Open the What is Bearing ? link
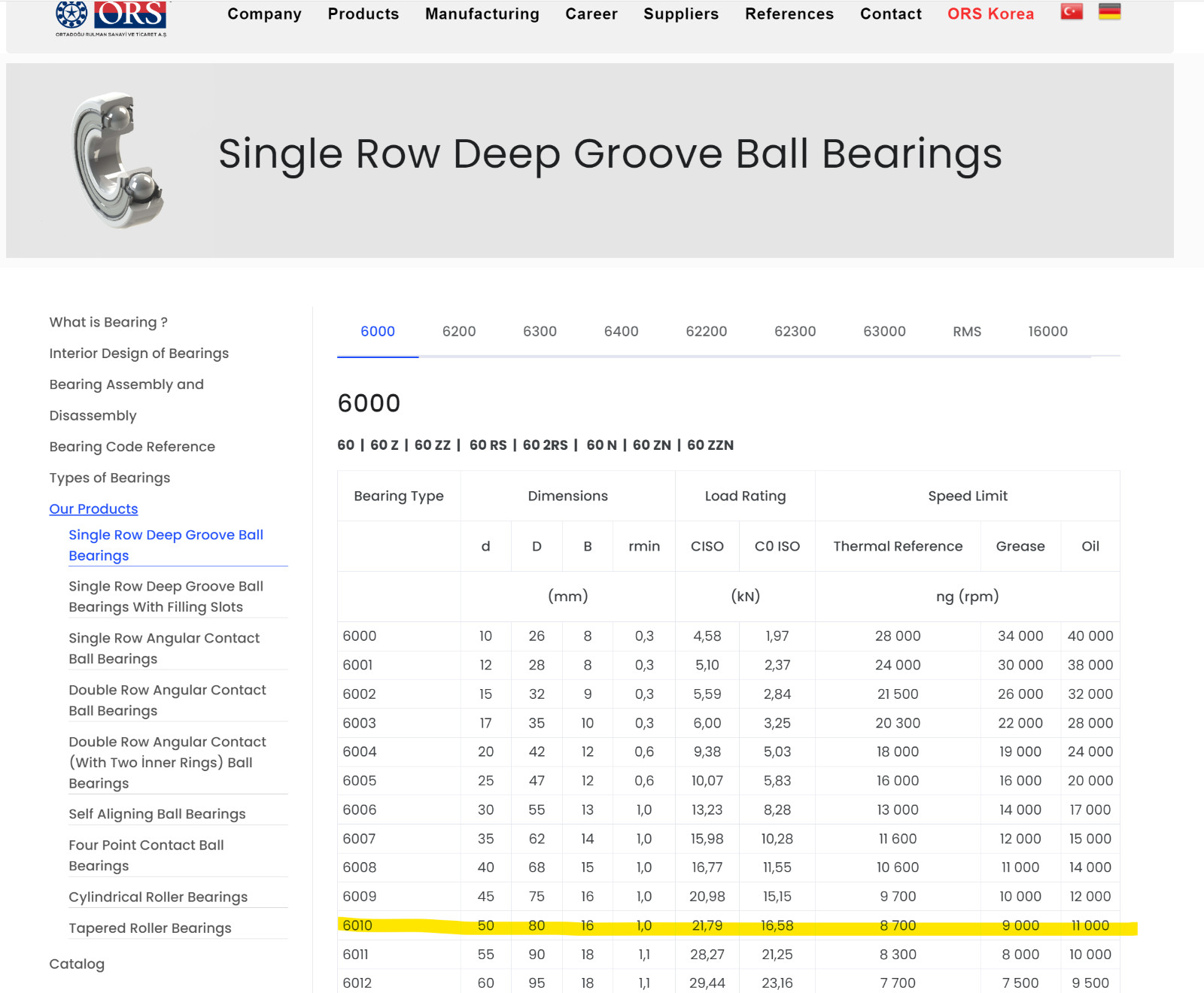 (108, 323)
